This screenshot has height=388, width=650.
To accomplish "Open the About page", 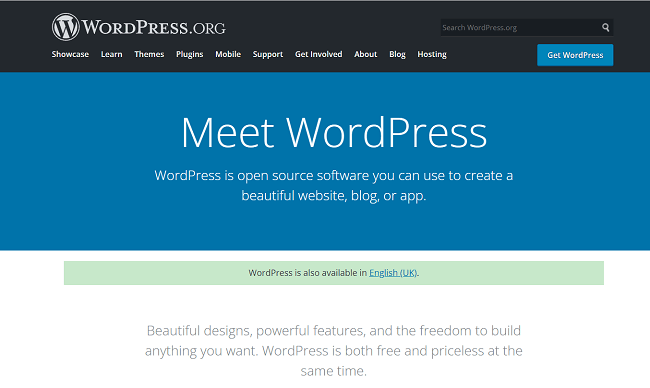I will point(366,54).
